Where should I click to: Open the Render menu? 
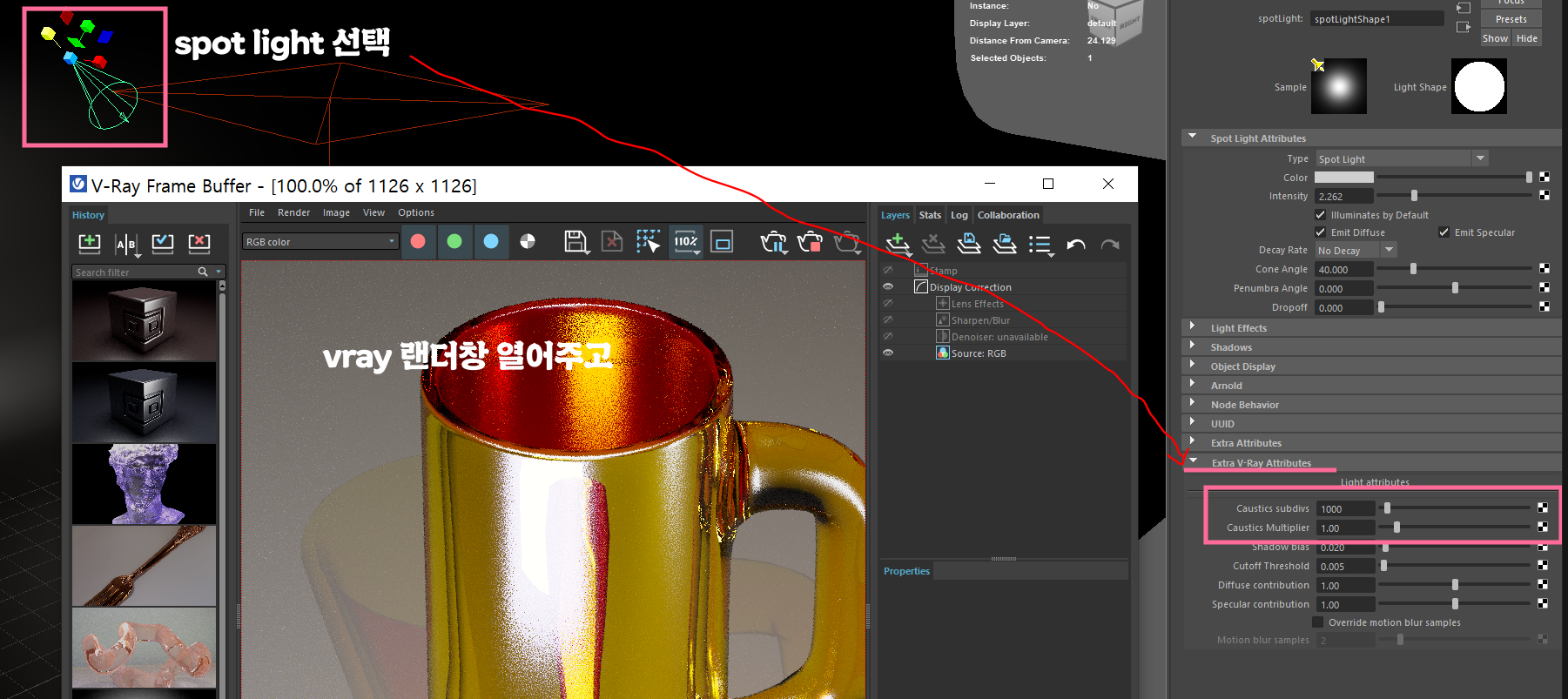point(293,212)
